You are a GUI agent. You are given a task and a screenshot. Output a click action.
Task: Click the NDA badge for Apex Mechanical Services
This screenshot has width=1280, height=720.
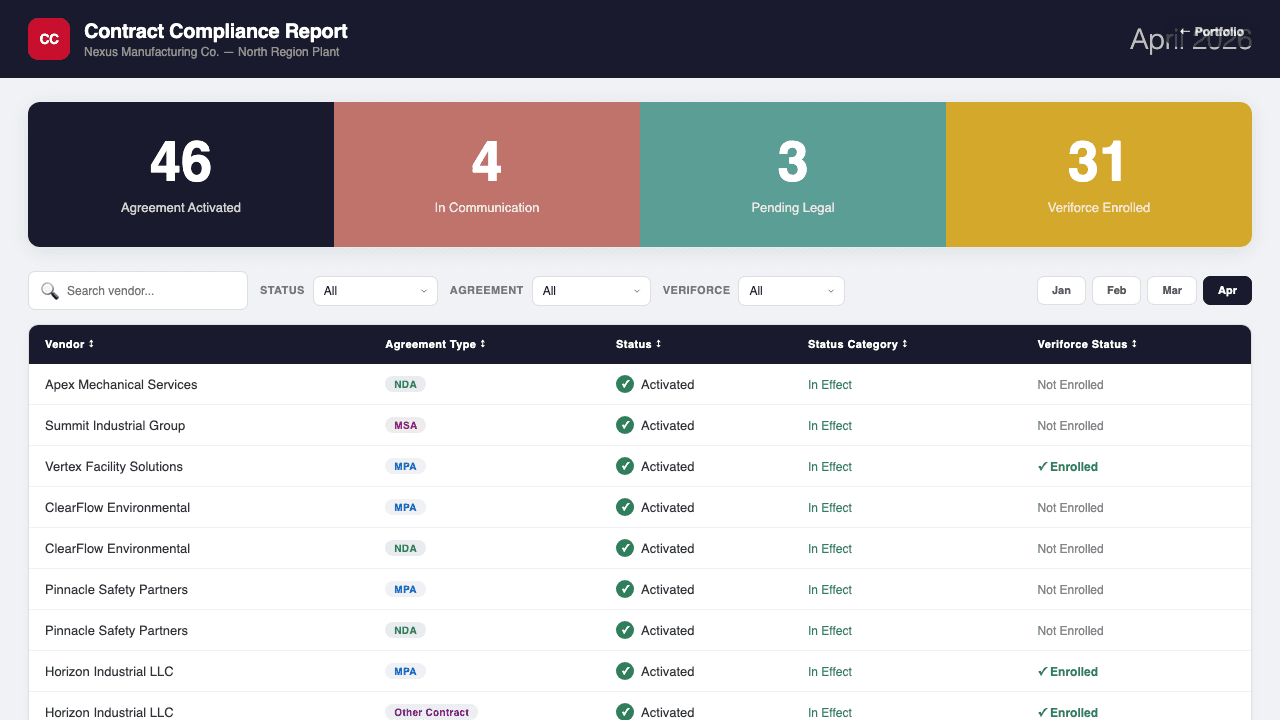[406, 384]
